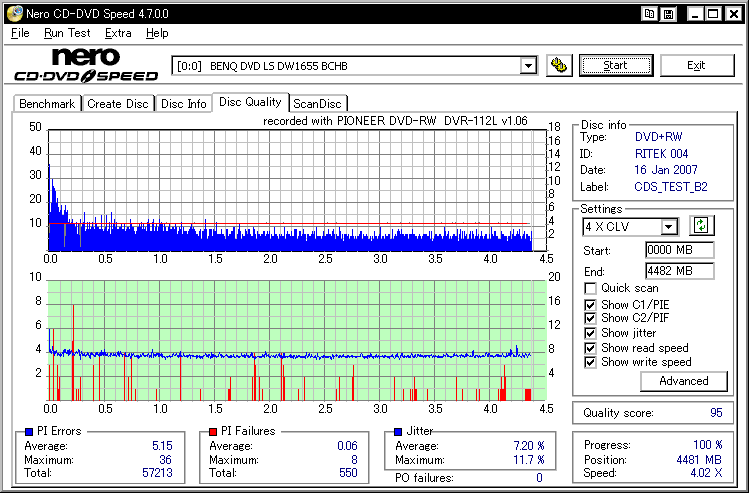Disable Show write speed checkbox
749x493 pixels.
click(590, 362)
